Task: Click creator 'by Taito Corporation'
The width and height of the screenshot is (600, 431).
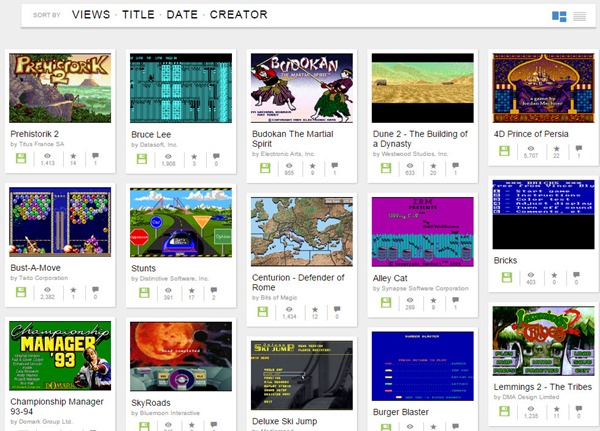Action: click(39, 278)
